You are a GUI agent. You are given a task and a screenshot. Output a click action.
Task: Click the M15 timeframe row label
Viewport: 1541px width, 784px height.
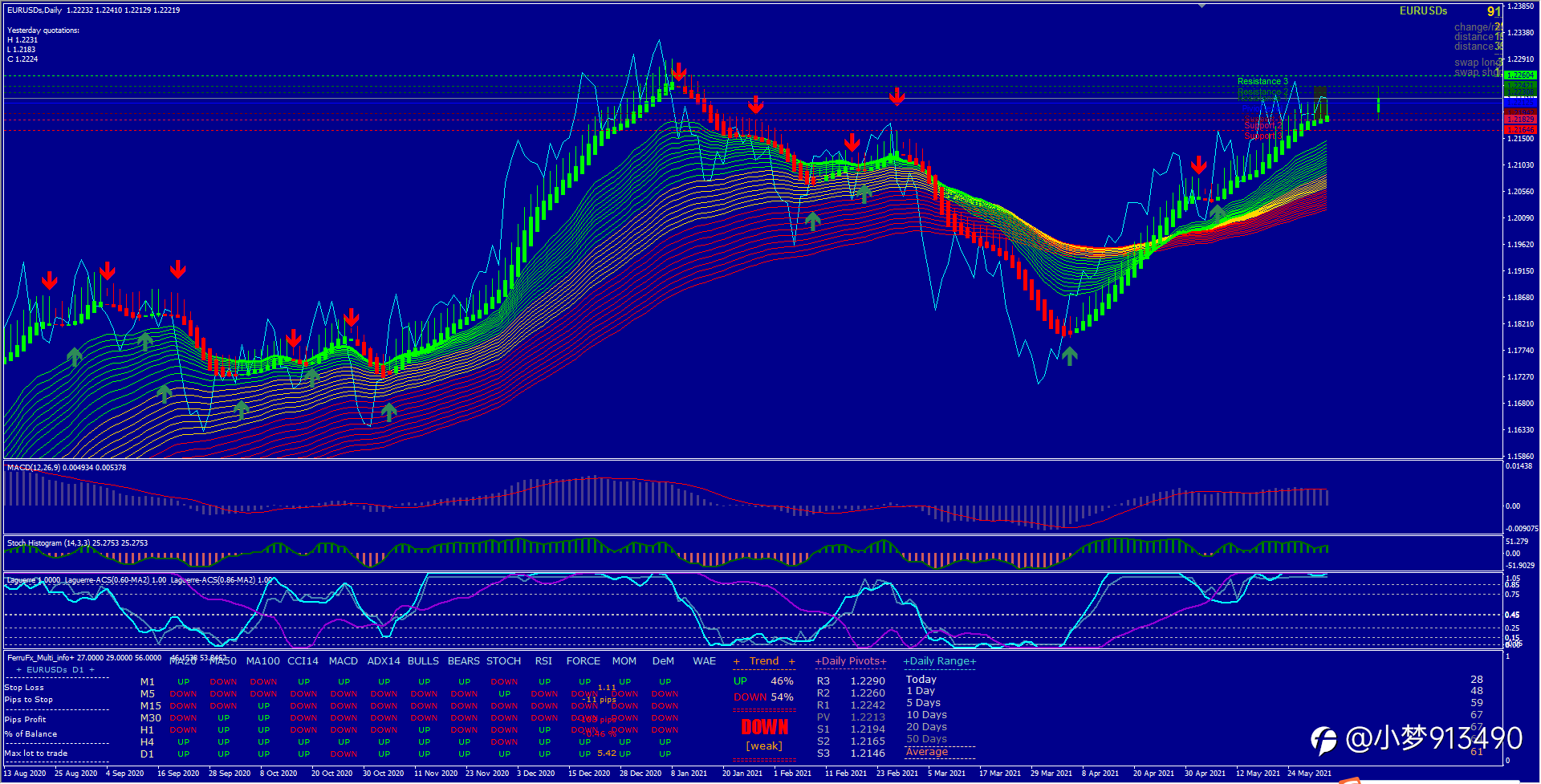[x=151, y=706]
